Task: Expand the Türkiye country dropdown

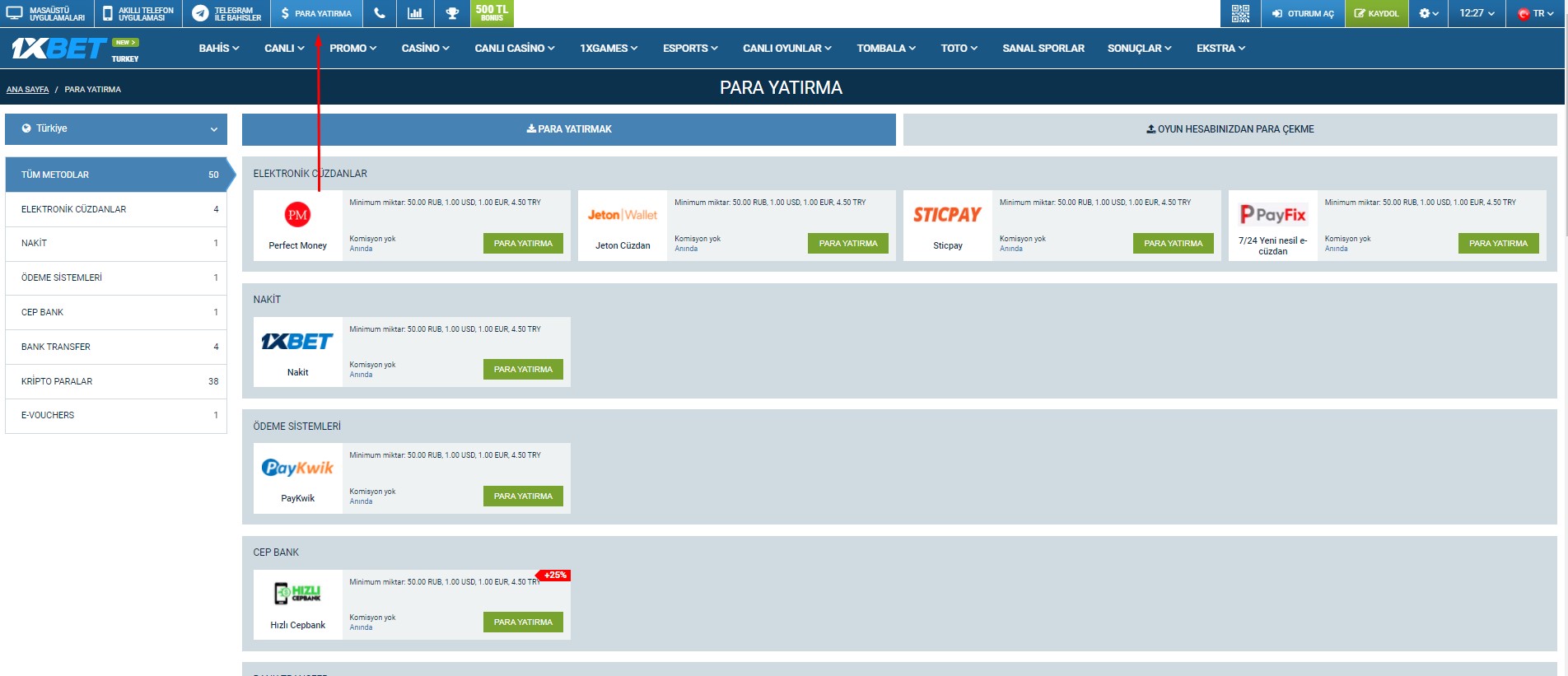Action: 116,129
